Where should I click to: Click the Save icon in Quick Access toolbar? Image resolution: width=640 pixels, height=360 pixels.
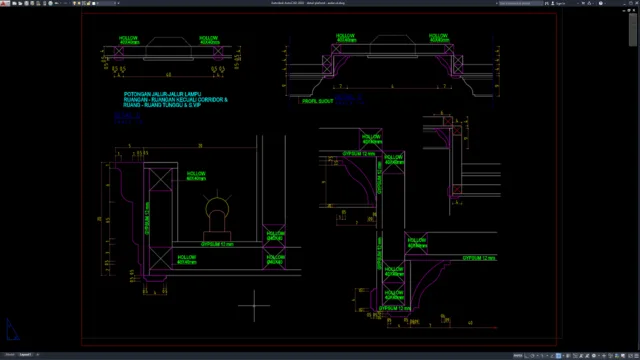pyautogui.click(x=27, y=3)
